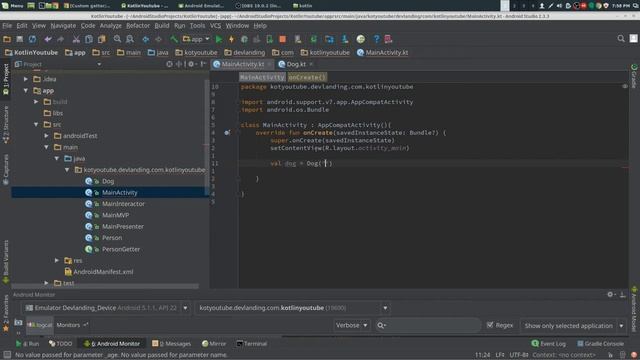
Task: Click the Debug app bug icon
Action: tap(244, 39)
